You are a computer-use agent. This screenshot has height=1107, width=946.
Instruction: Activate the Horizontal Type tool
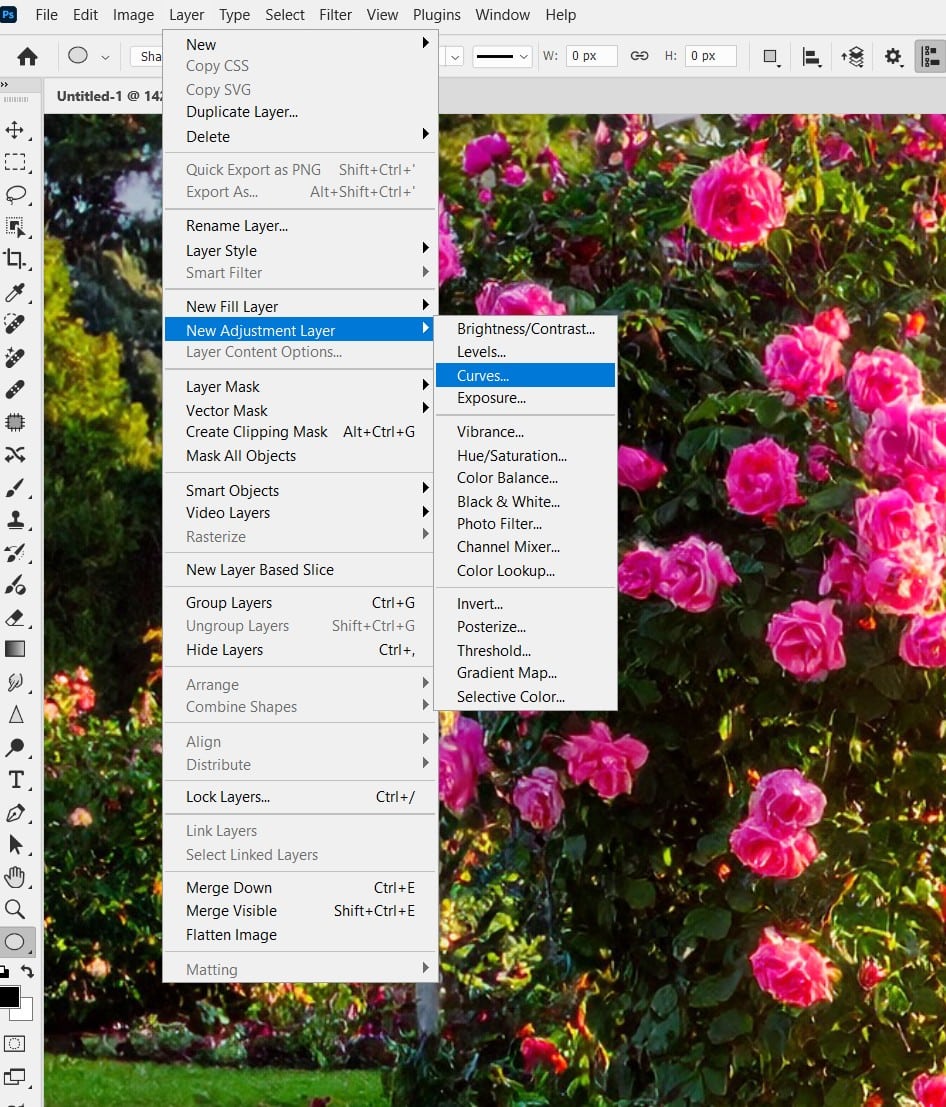pyautogui.click(x=15, y=780)
